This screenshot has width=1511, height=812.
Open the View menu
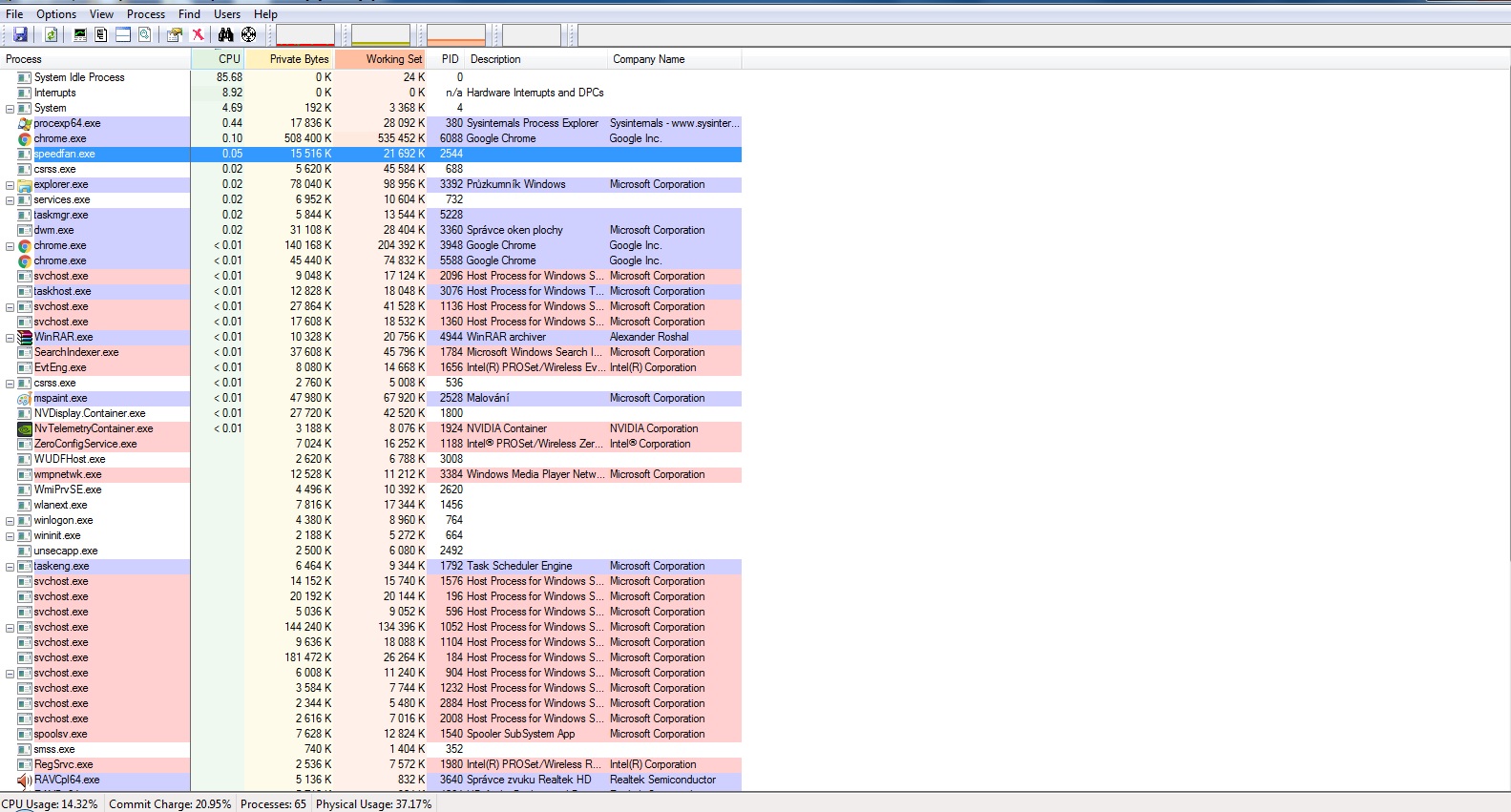(101, 14)
